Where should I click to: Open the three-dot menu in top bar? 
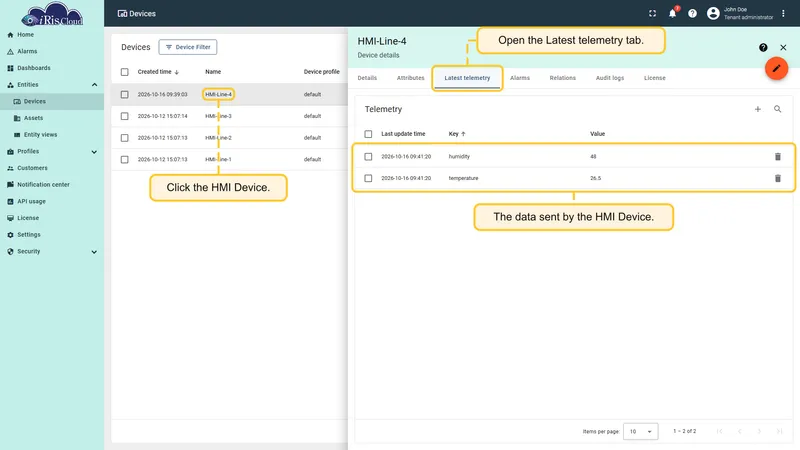pyautogui.click(x=783, y=14)
